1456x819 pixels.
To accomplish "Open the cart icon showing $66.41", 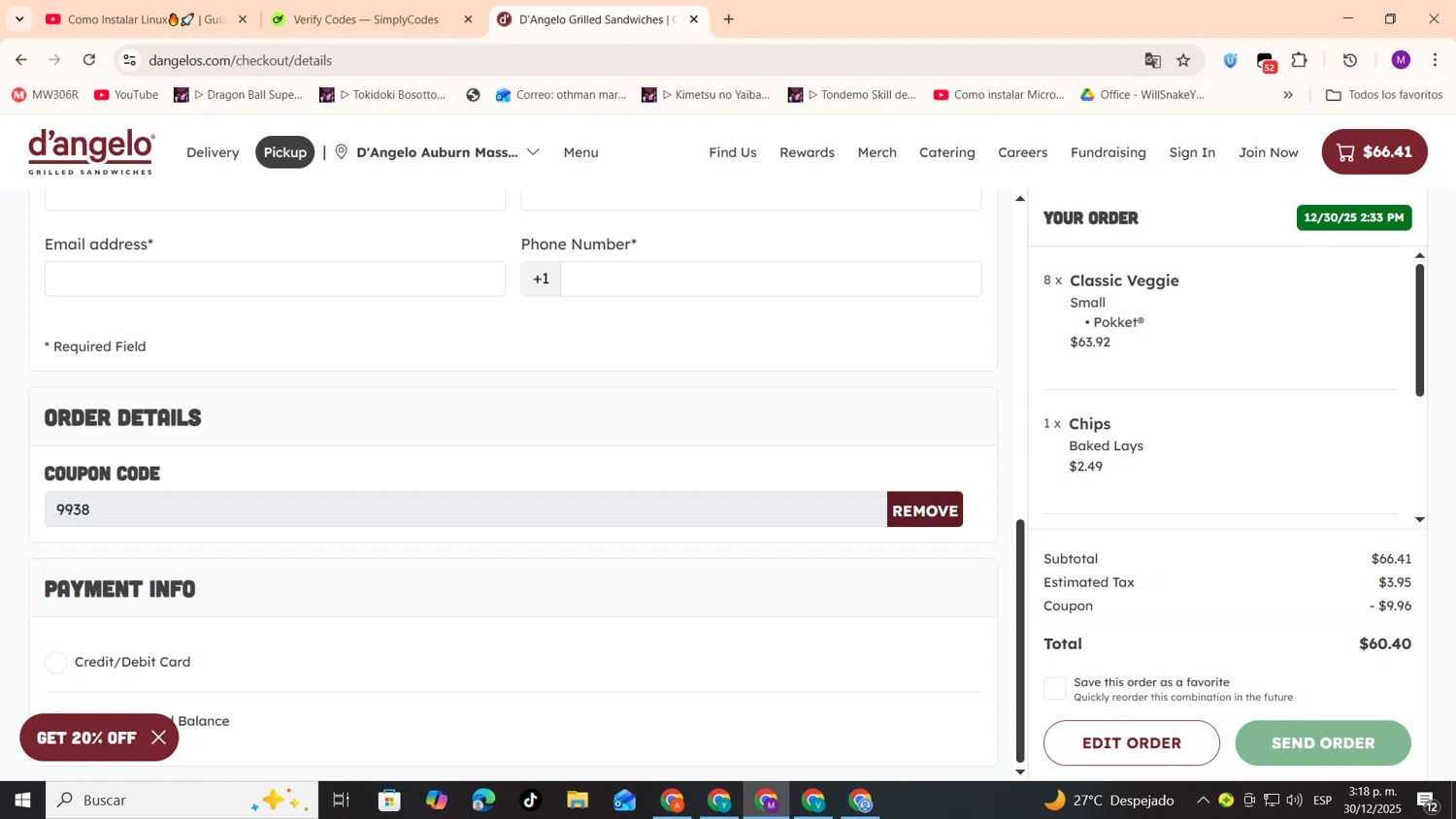I will tap(1373, 152).
